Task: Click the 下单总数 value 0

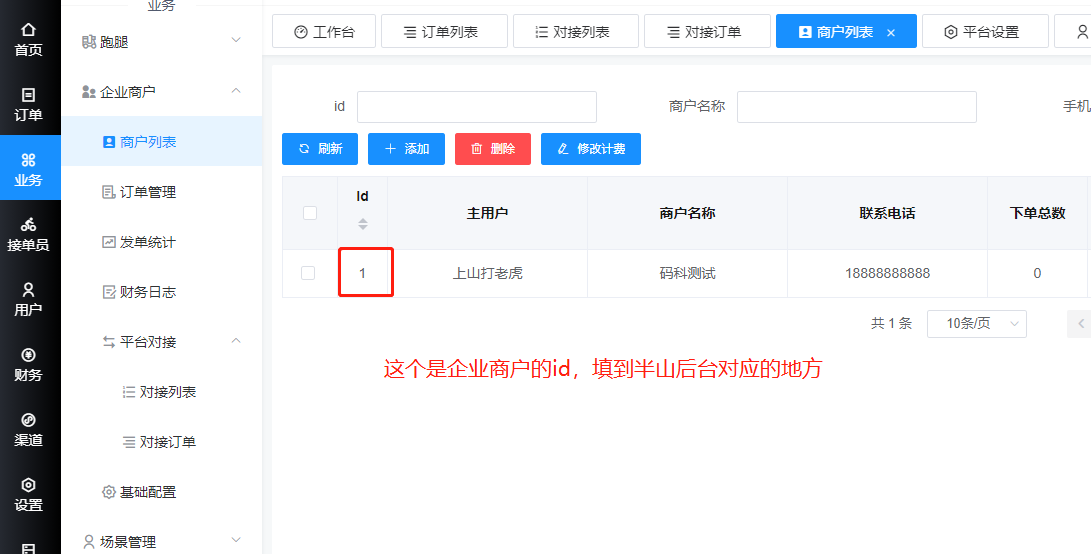Action: [1037, 274]
